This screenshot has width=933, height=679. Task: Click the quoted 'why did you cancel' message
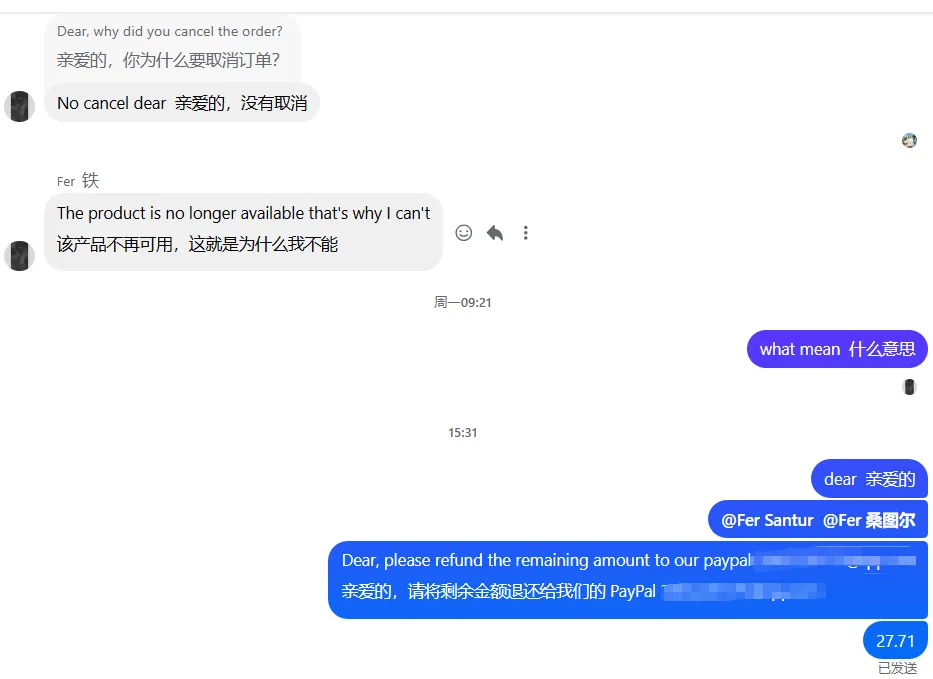click(x=172, y=47)
